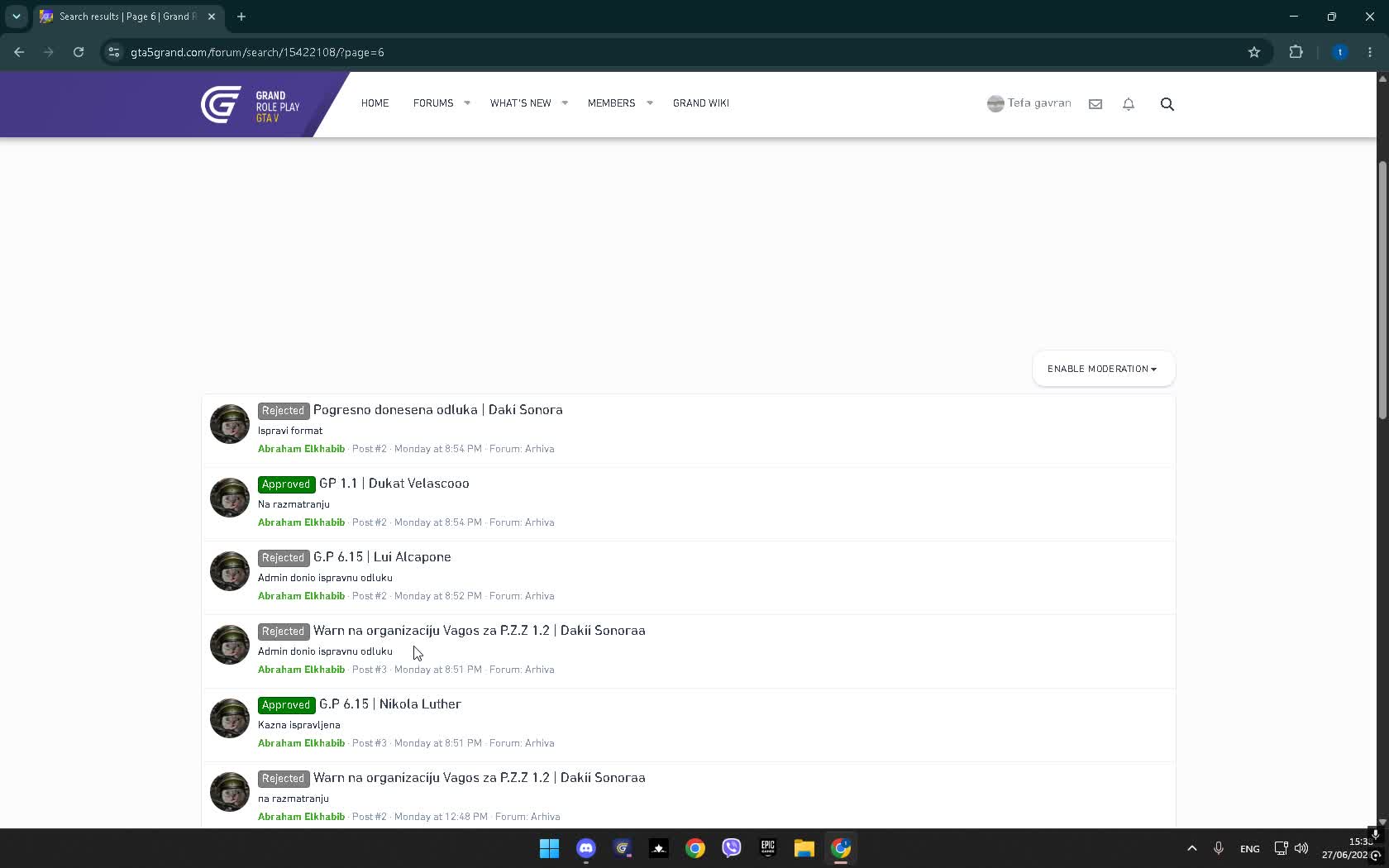1389x868 pixels.
Task: Click 'Kazna ispravljena' snippet text
Action: click(298, 725)
